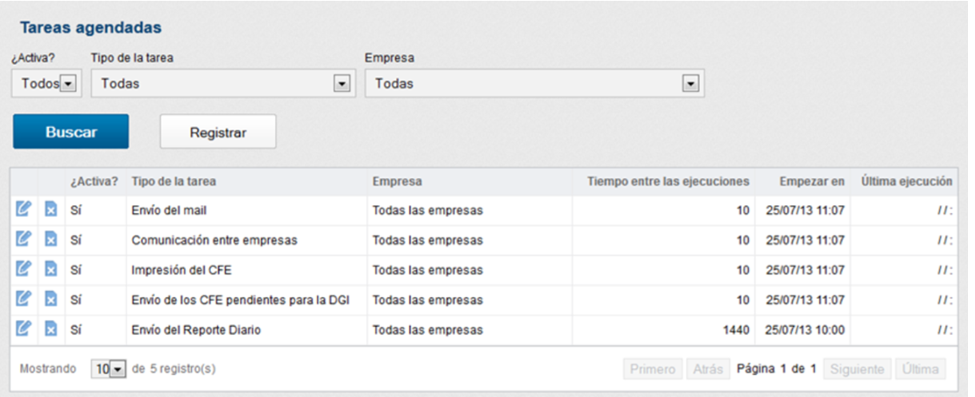Delete the CFE pendientes para la DGI task

point(51,300)
